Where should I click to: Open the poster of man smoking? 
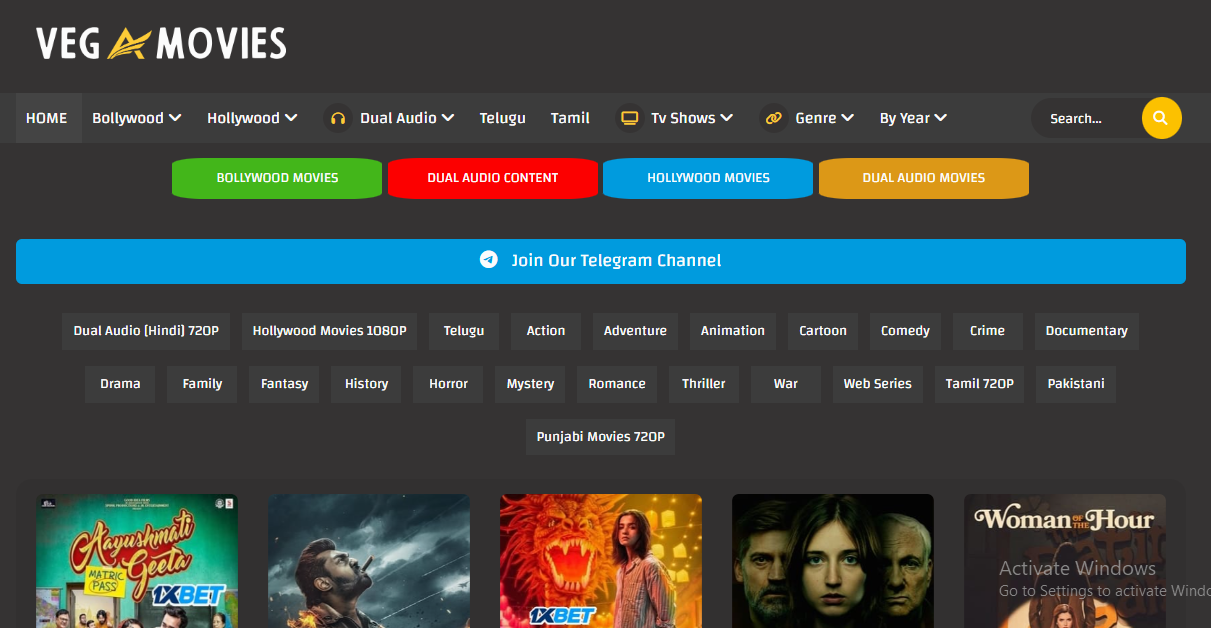coord(369,561)
